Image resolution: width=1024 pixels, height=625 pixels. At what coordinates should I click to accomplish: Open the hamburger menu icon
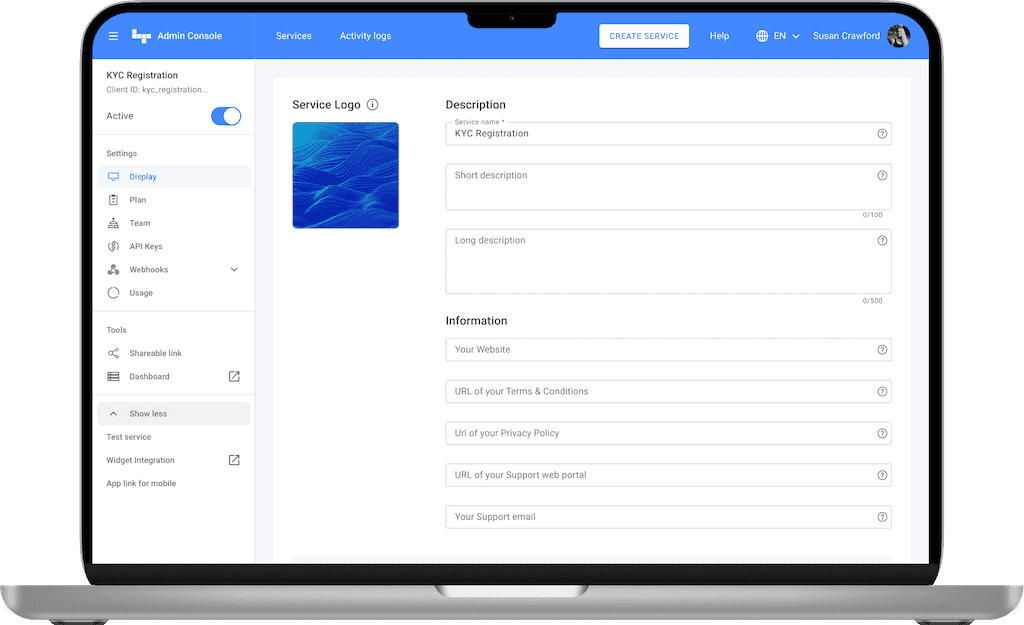tap(113, 36)
